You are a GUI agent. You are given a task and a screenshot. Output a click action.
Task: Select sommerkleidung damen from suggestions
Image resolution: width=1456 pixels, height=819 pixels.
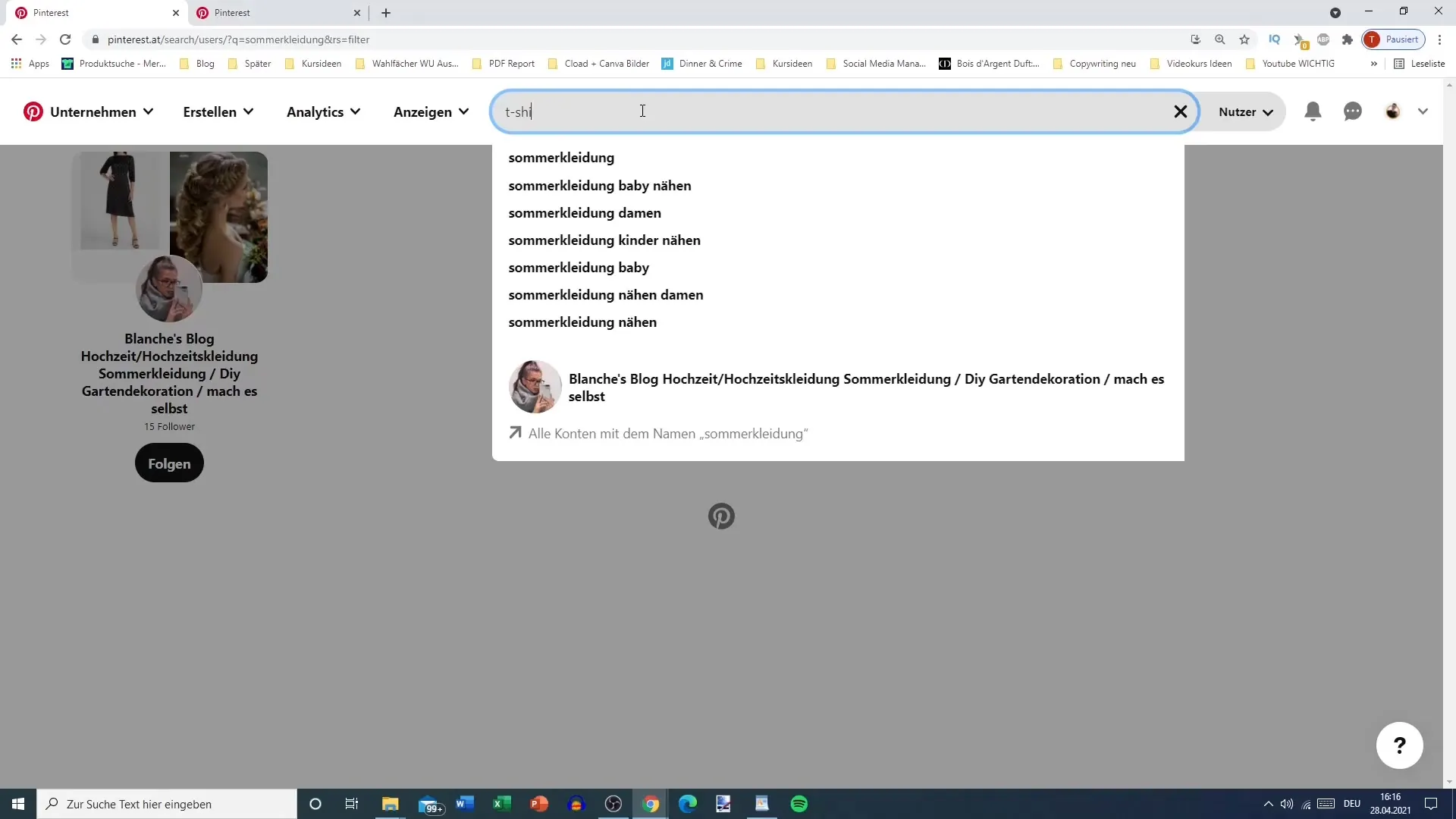tap(585, 212)
